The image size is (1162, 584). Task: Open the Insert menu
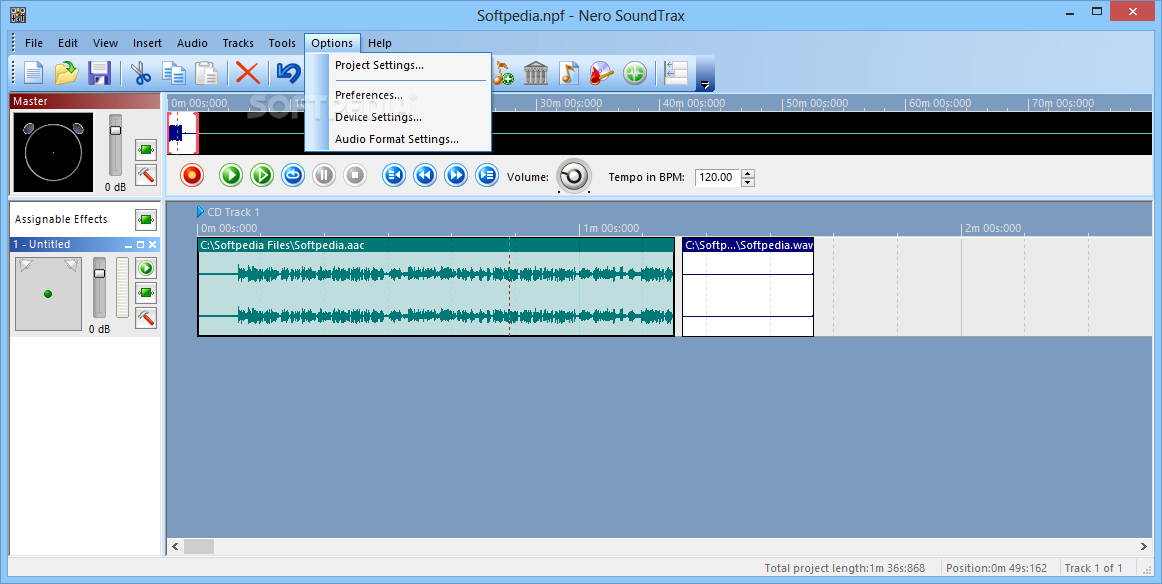[147, 43]
